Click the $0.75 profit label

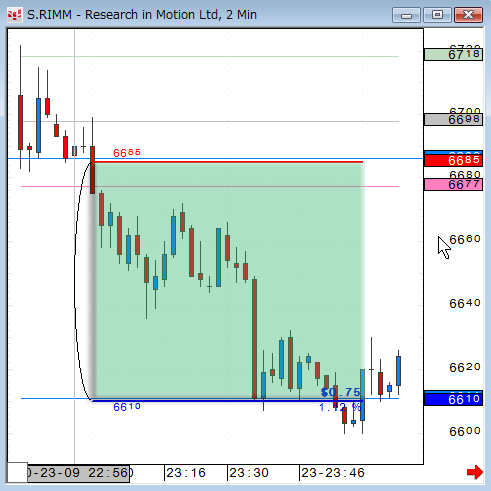pos(340,392)
